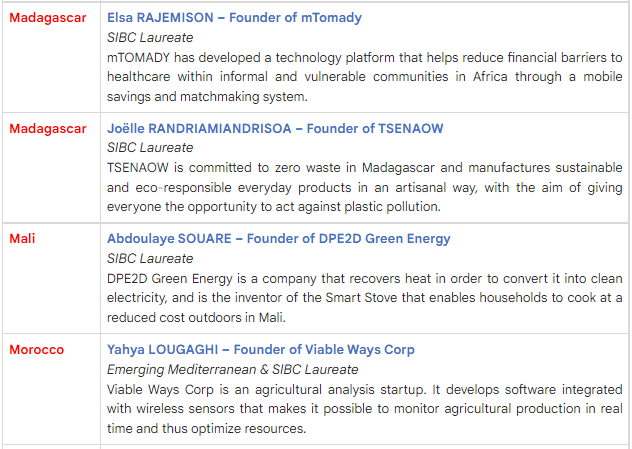Click the Madagascar country label beside Joëlle RANDRIAMIANDRISOA
The image size is (632, 449).
(47, 128)
